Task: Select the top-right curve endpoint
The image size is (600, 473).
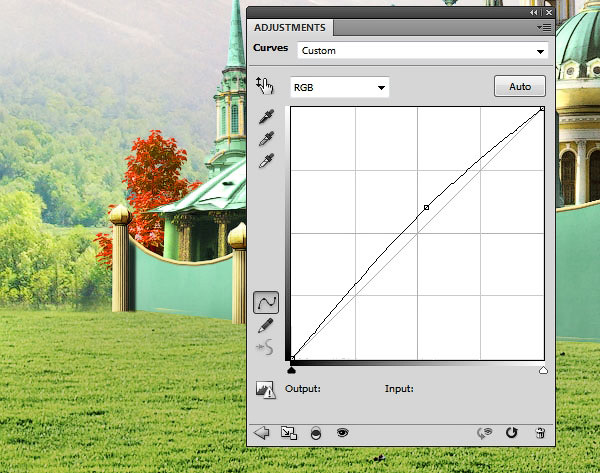Action: (542, 109)
